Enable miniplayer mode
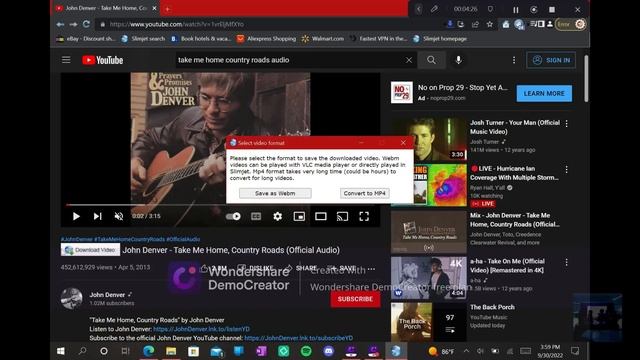Viewport: 640px width, 360px height. point(299,216)
